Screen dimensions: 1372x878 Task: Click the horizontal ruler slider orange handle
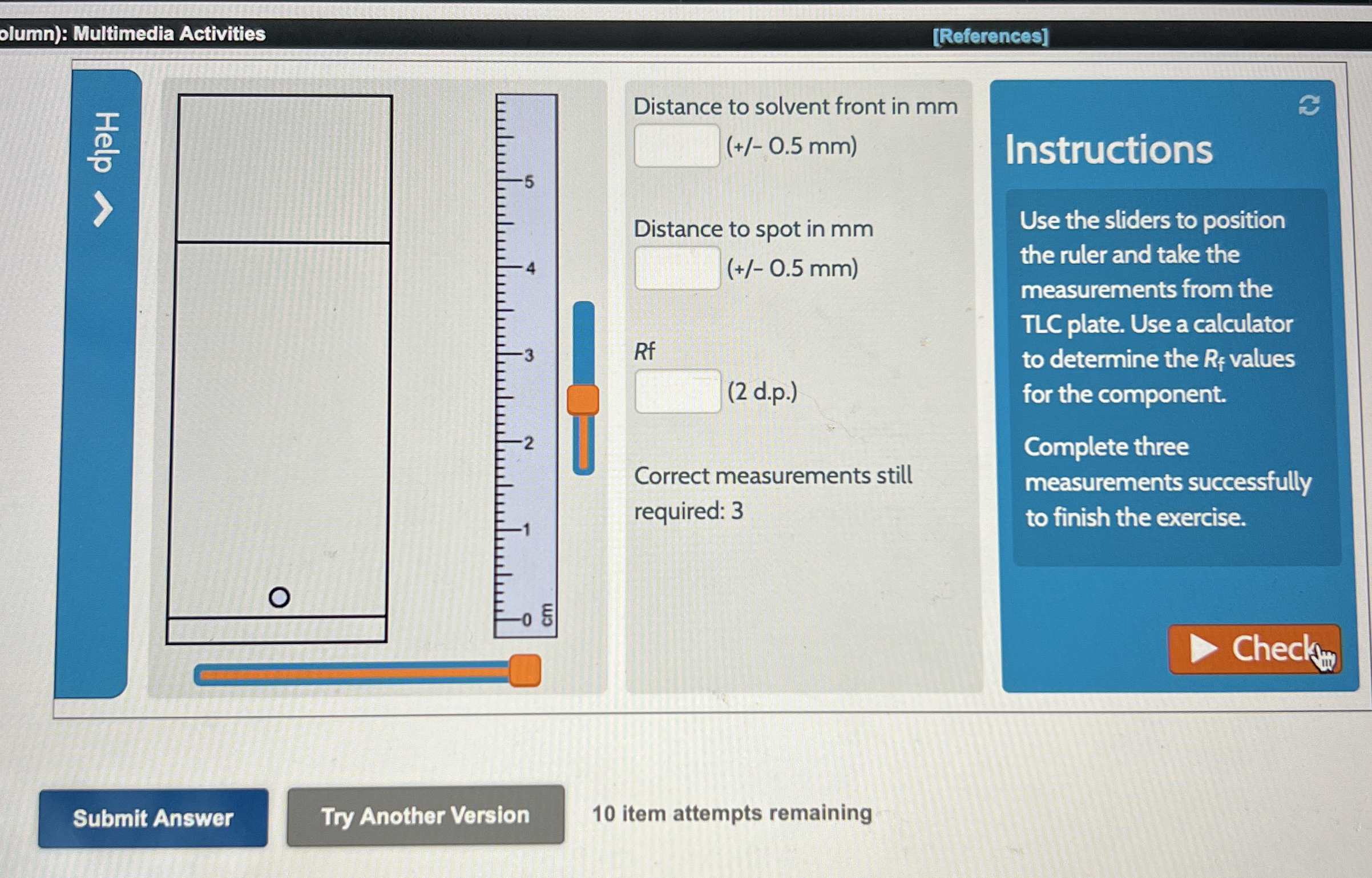[x=524, y=671]
